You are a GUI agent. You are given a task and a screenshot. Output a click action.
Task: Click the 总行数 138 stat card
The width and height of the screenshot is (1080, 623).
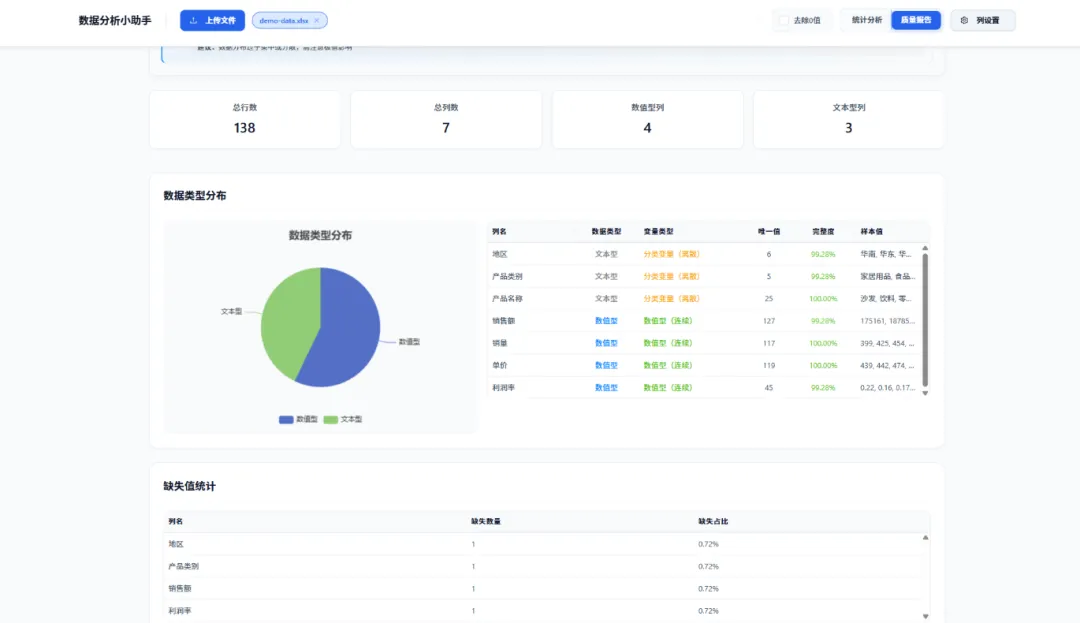pos(245,119)
